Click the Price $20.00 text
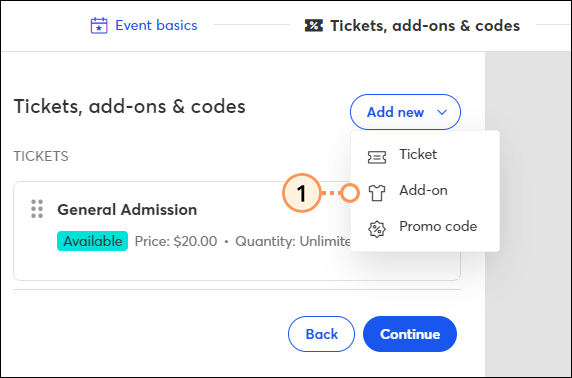 (176, 241)
